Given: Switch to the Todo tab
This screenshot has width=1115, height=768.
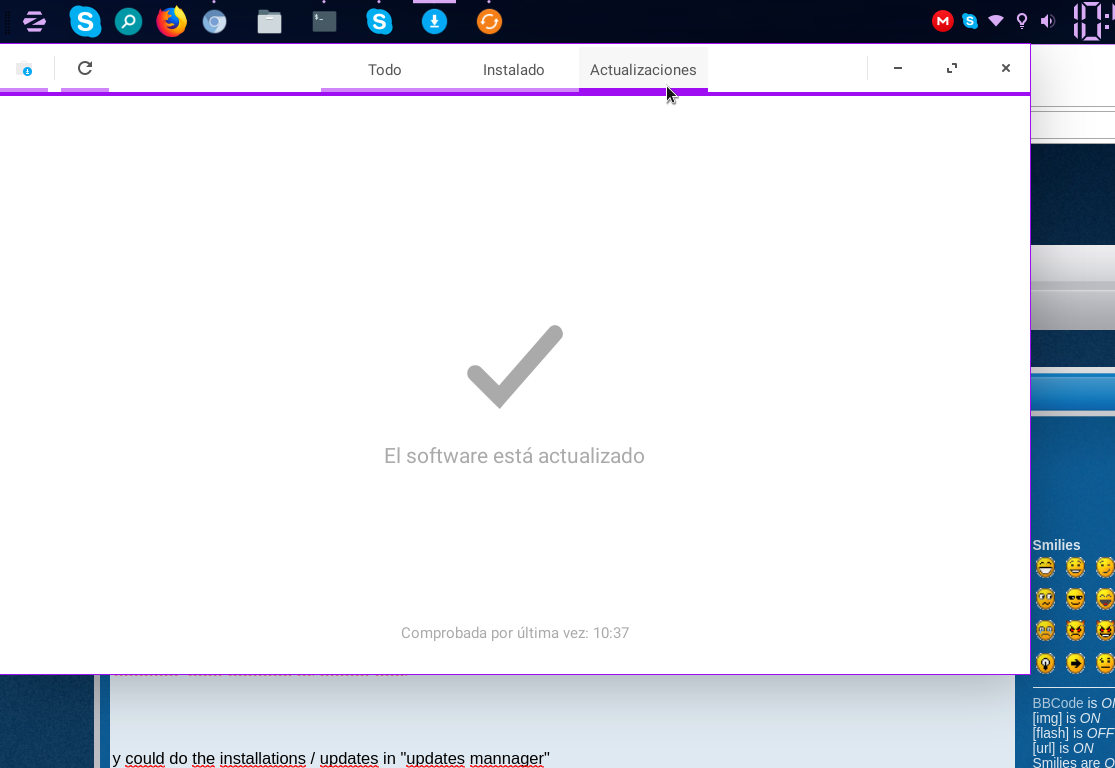Looking at the screenshot, I should [x=385, y=70].
